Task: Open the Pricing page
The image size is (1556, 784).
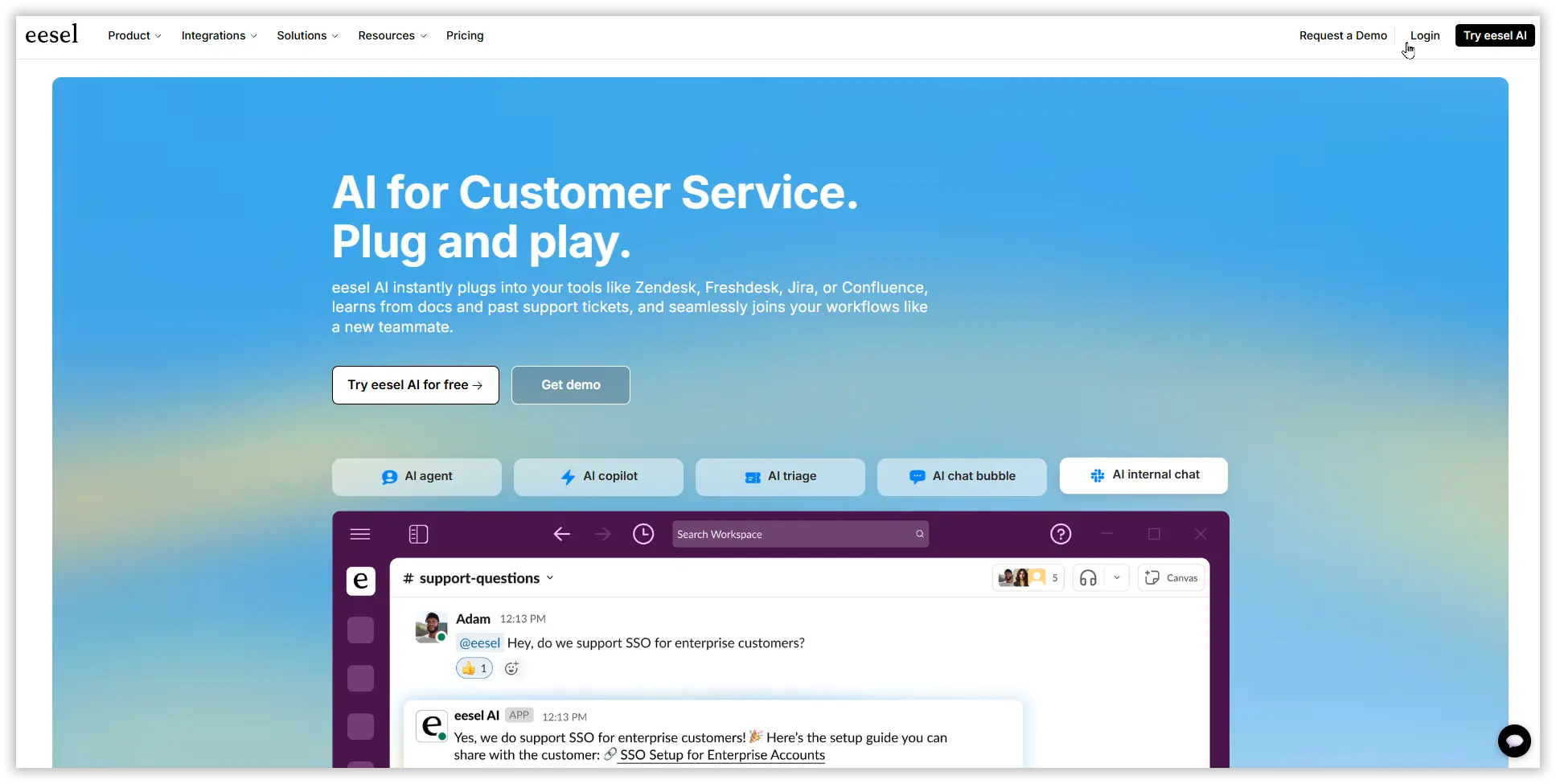Action: tap(465, 35)
